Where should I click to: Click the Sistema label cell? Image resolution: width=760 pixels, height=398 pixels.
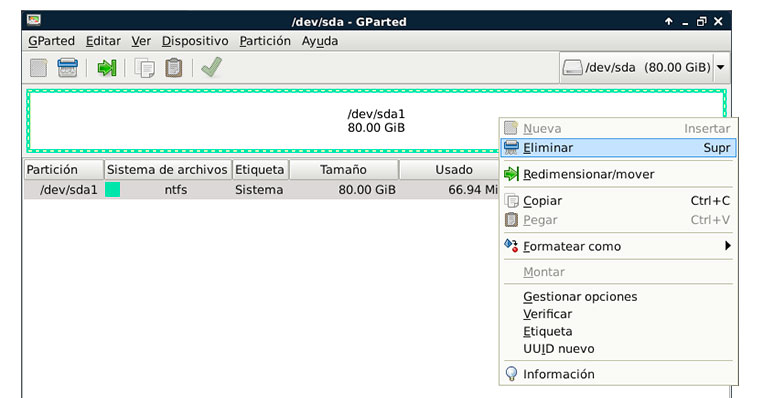click(259, 190)
